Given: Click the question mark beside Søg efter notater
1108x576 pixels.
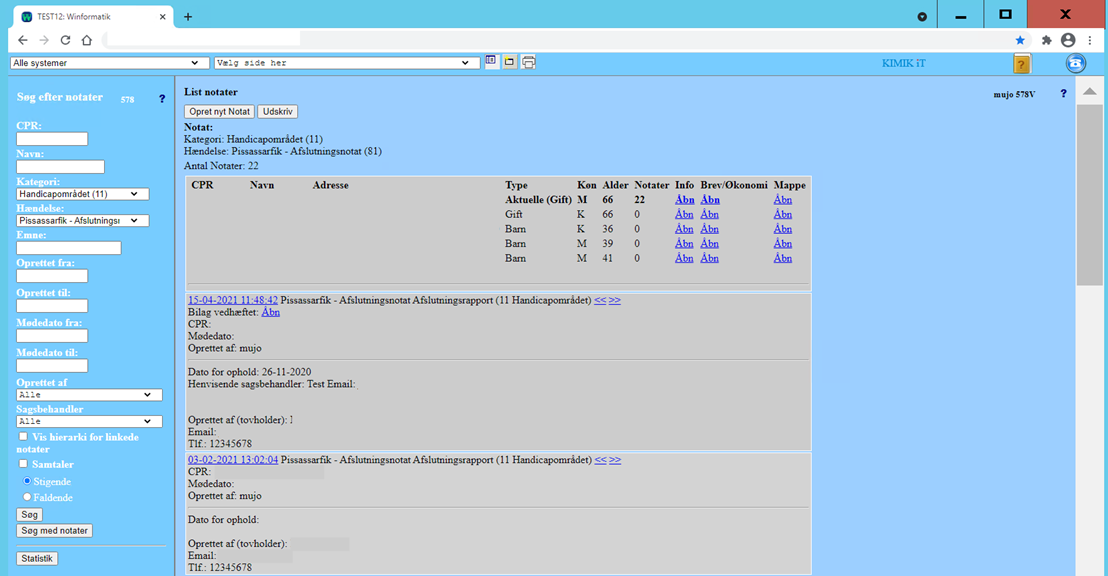Looking at the screenshot, I should (x=162, y=99).
